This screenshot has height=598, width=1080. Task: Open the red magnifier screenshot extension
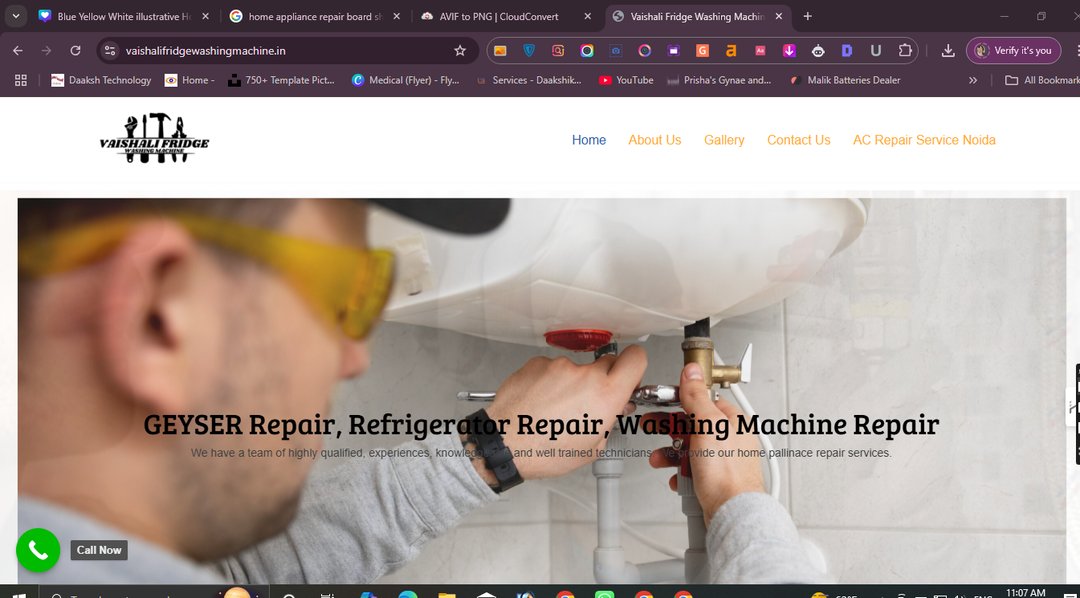coord(558,50)
